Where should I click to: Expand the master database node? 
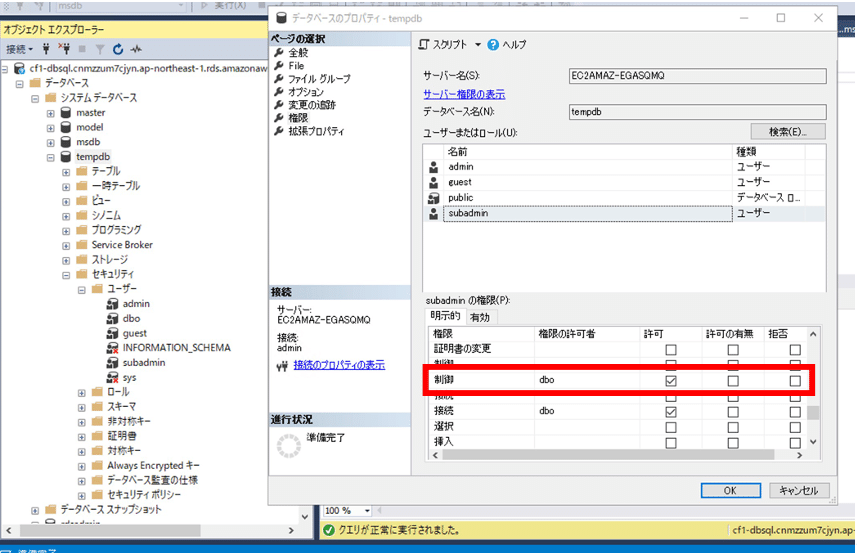pyautogui.click(x=50, y=113)
